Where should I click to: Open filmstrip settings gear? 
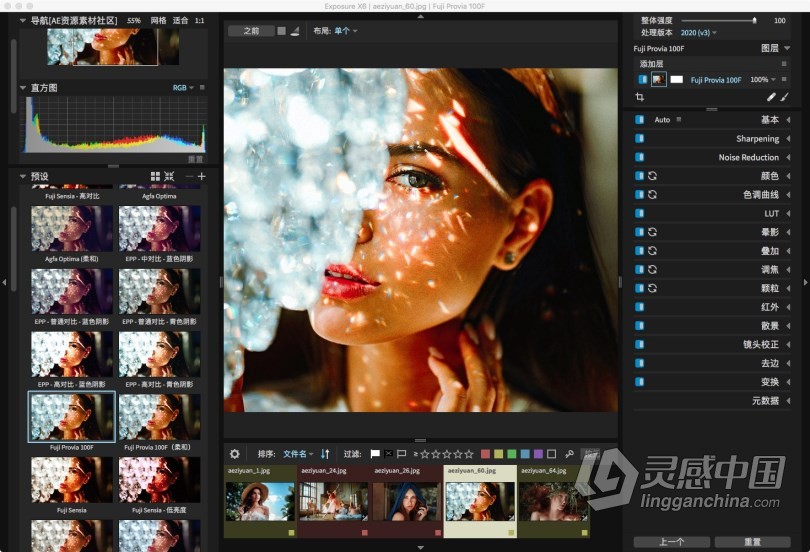click(235, 454)
